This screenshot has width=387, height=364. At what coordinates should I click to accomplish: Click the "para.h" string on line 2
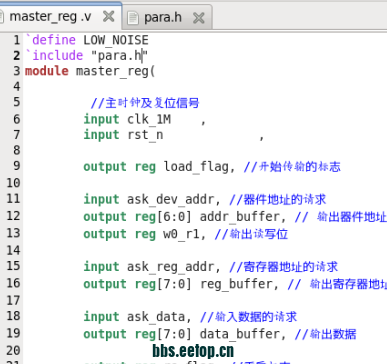point(119,56)
